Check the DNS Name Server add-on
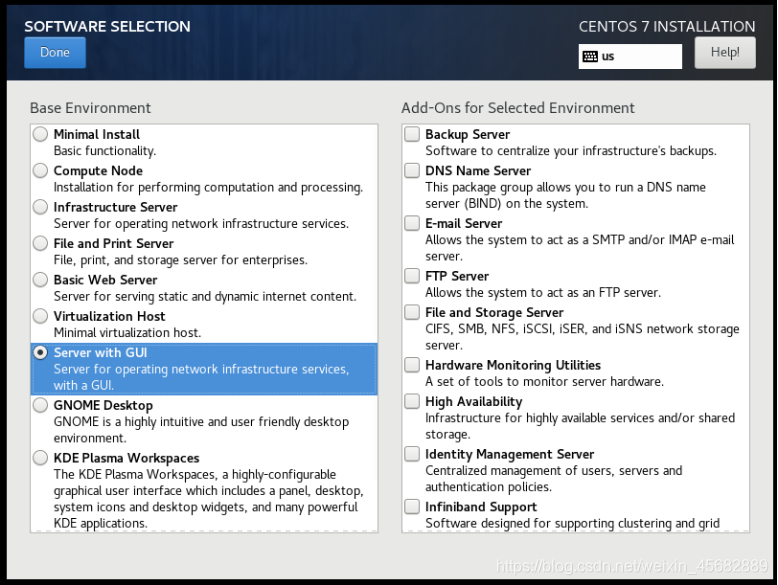778x585 pixels. point(412,170)
